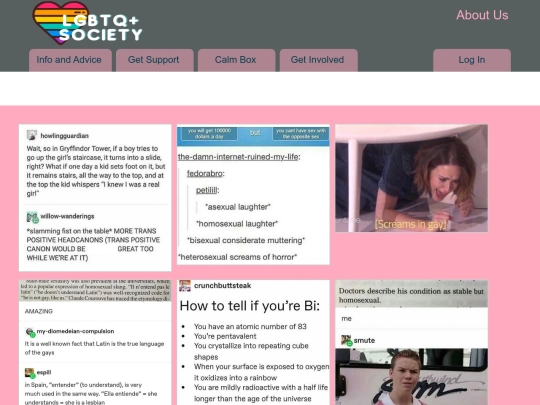This screenshot has height=405, width=540.
Task: Click the Latin book excerpt image
Action: [95, 291]
